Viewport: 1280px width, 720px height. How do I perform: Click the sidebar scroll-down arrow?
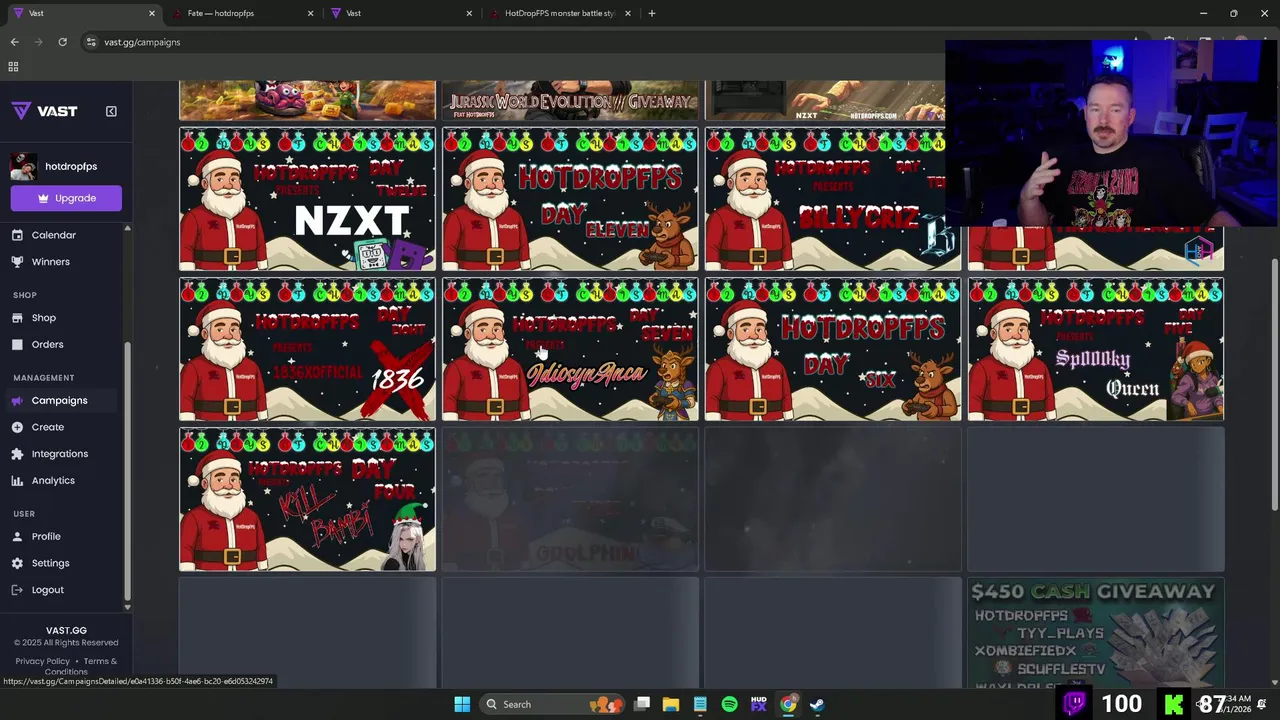tap(127, 607)
